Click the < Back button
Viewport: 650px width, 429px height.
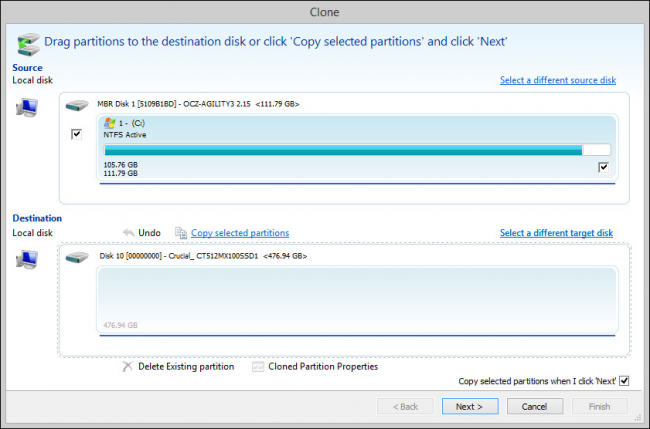[405, 407]
